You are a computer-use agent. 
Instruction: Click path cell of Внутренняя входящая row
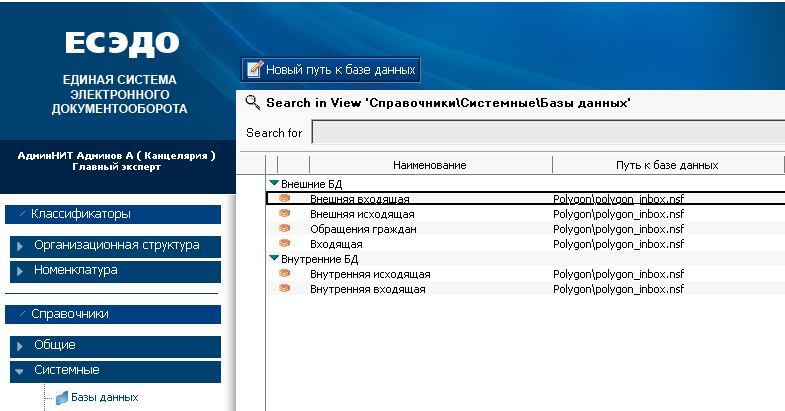[x=618, y=289]
